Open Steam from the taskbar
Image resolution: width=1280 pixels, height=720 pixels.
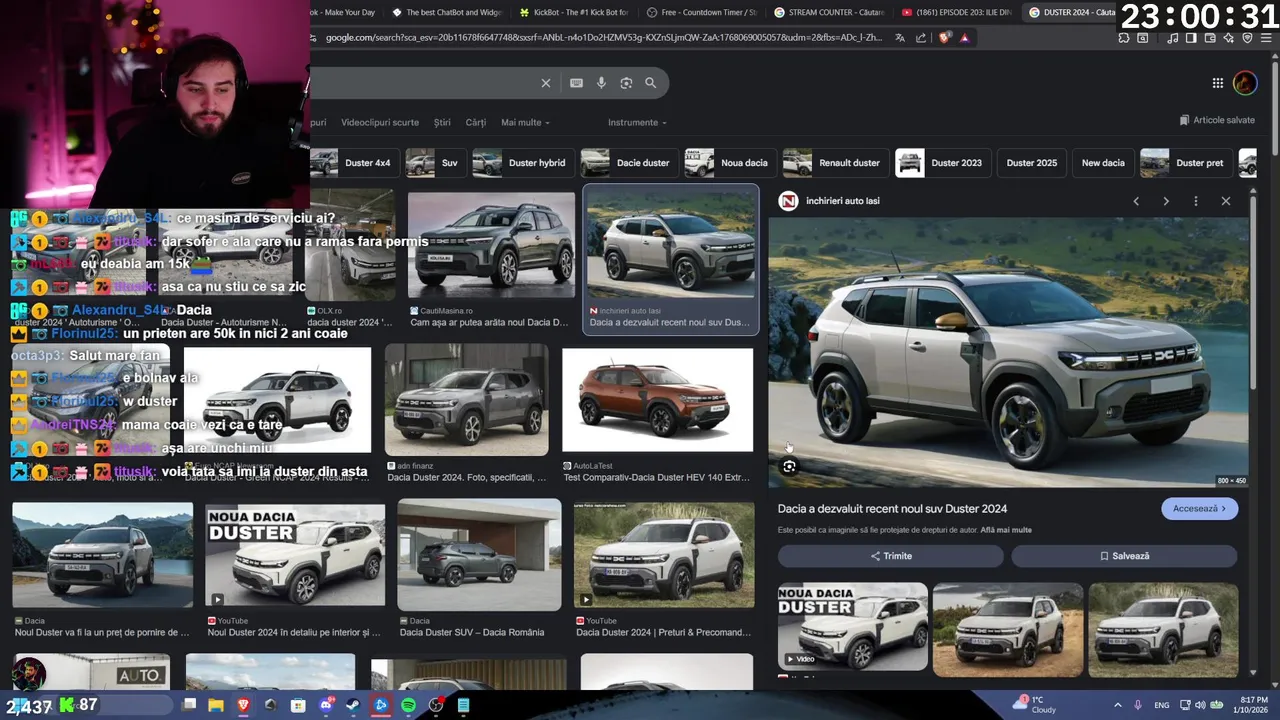point(353,705)
